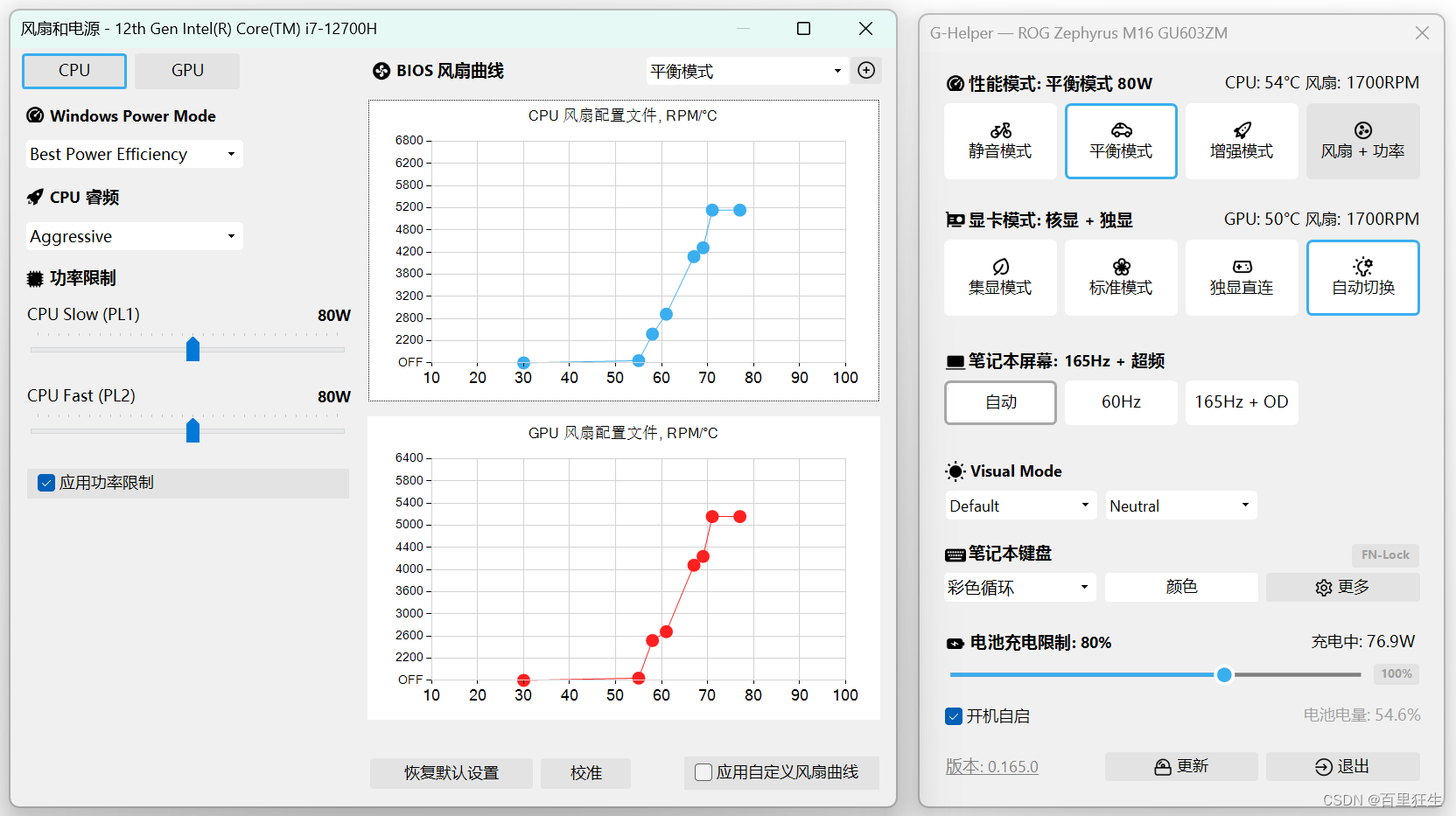Set the laptop screen to 60Hz
Screen dimensions: 1456x816
tap(1121, 402)
